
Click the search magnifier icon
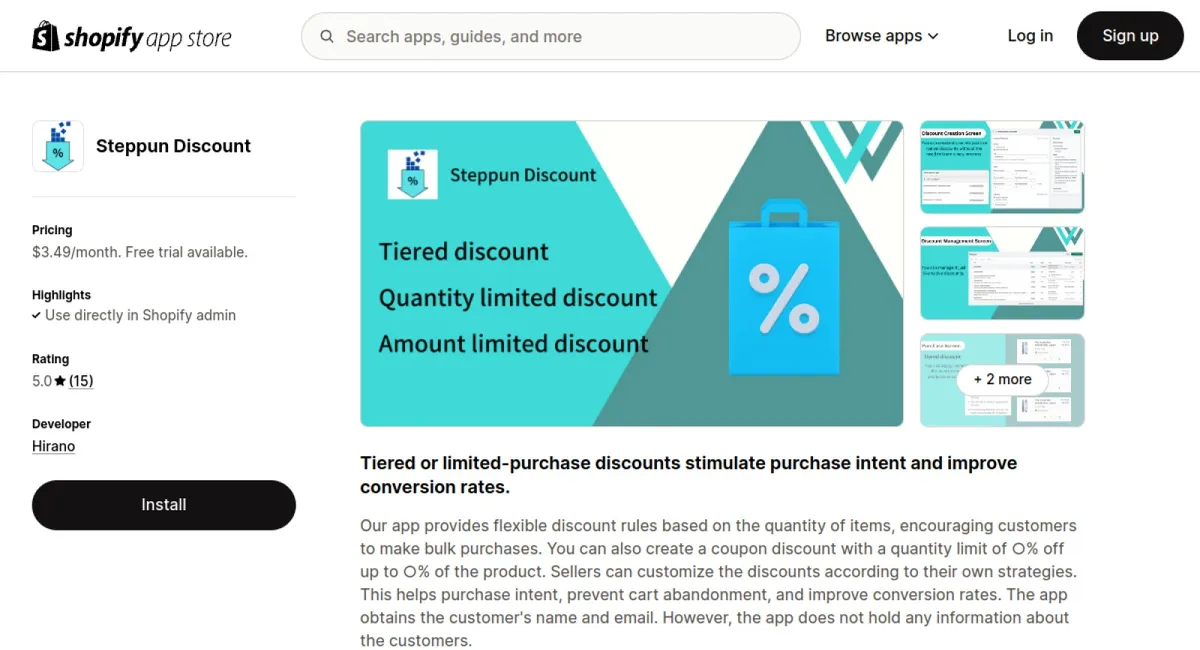click(x=327, y=36)
